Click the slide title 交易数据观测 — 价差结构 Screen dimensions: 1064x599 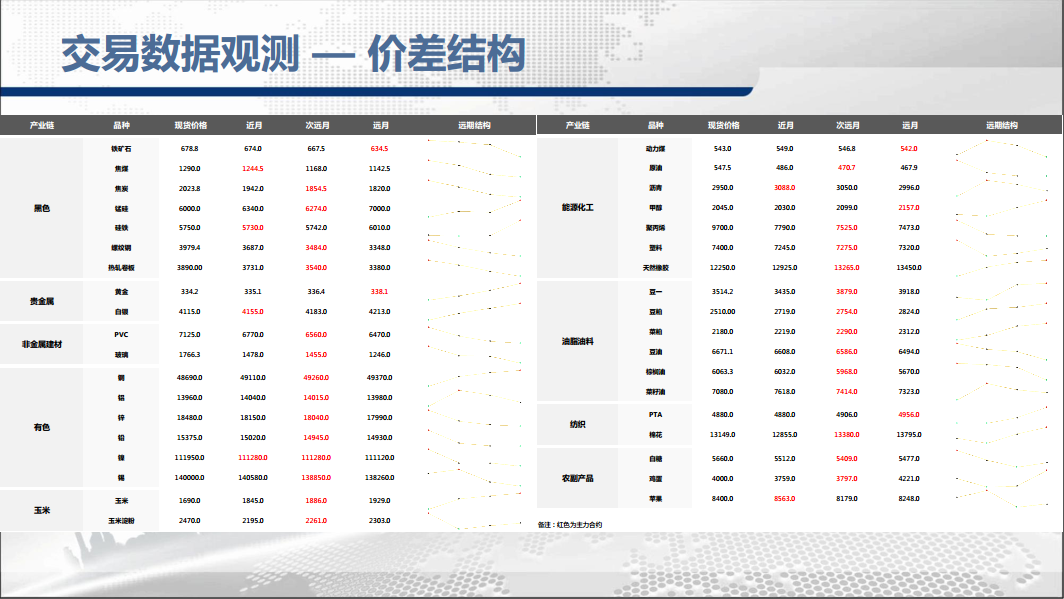292,54
